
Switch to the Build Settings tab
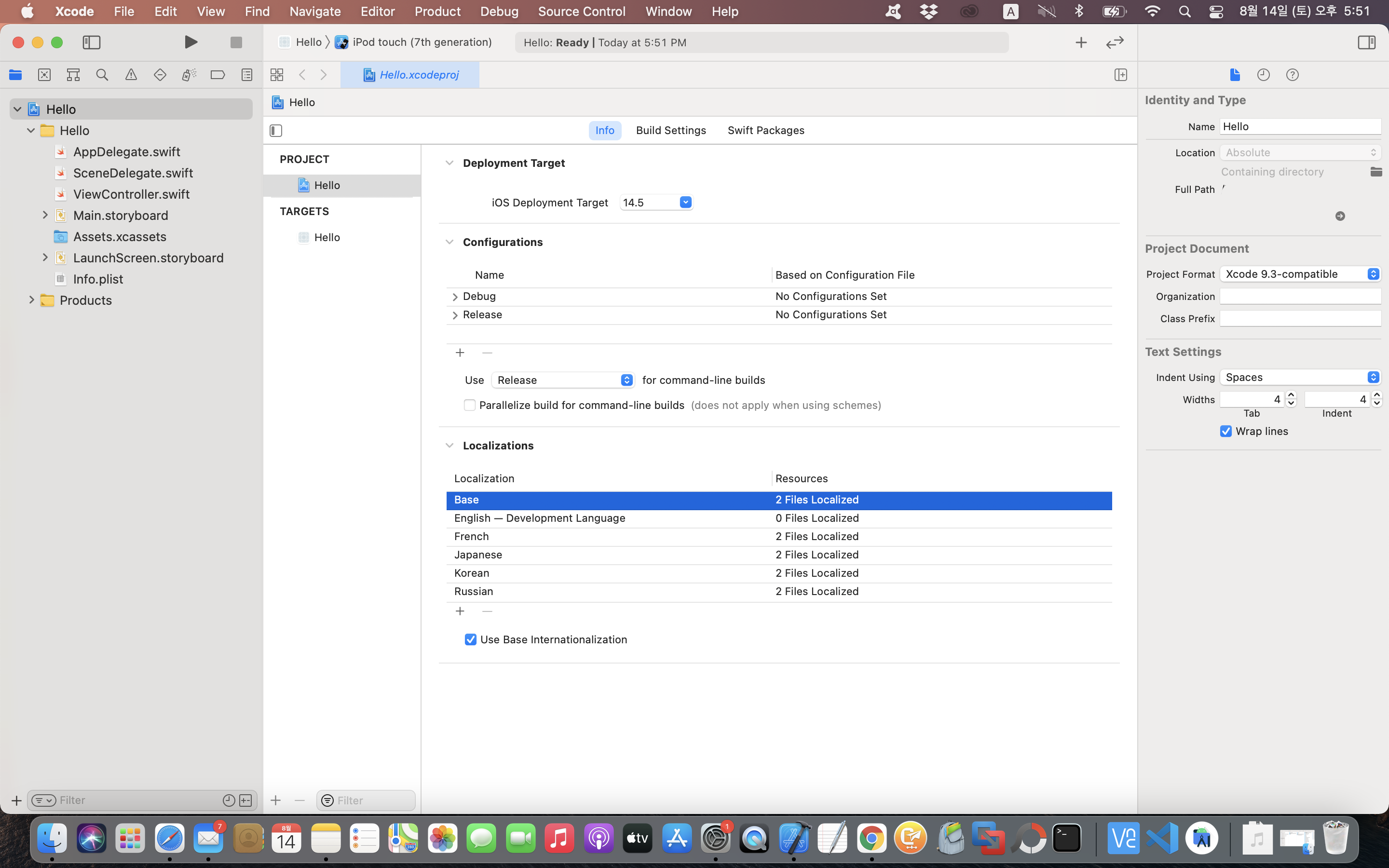coord(670,130)
